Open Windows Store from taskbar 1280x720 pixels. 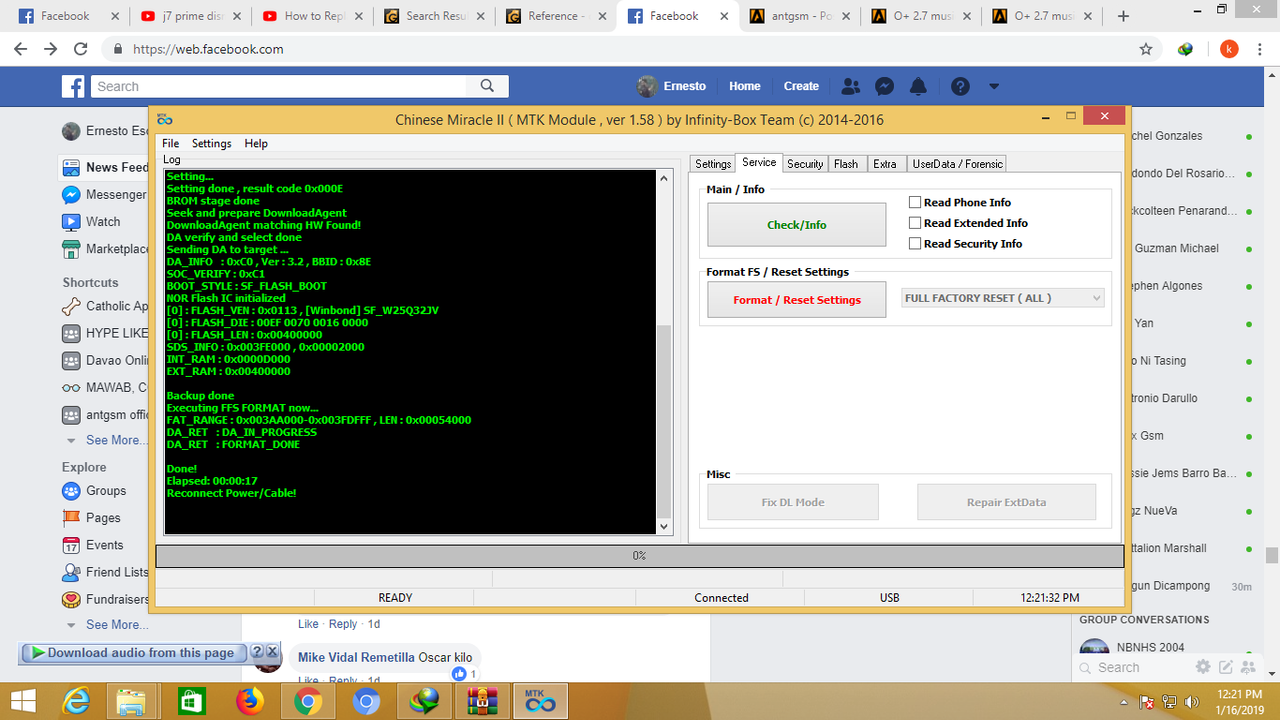(x=191, y=701)
